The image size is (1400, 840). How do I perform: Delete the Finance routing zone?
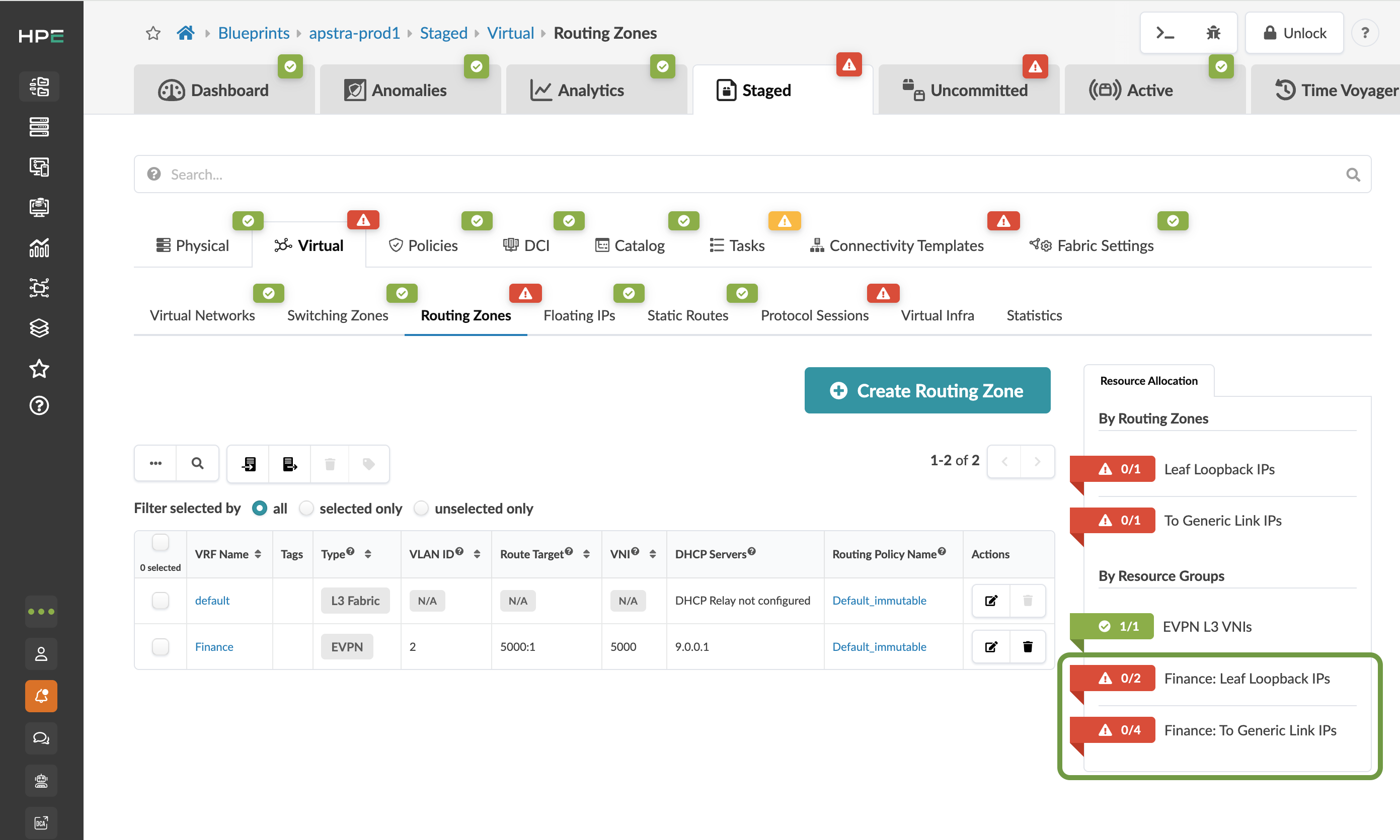click(x=1027, y=647)
